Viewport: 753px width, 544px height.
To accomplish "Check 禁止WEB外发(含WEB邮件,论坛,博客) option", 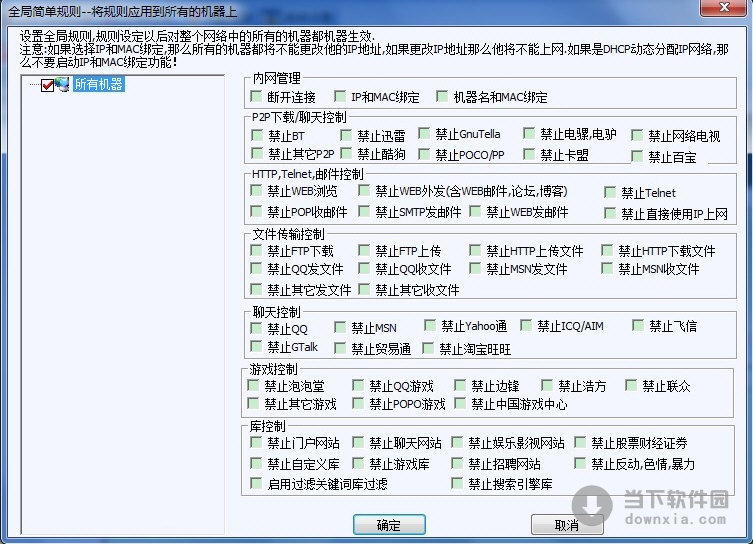I will pyautogui.click(x=364, y=191).
